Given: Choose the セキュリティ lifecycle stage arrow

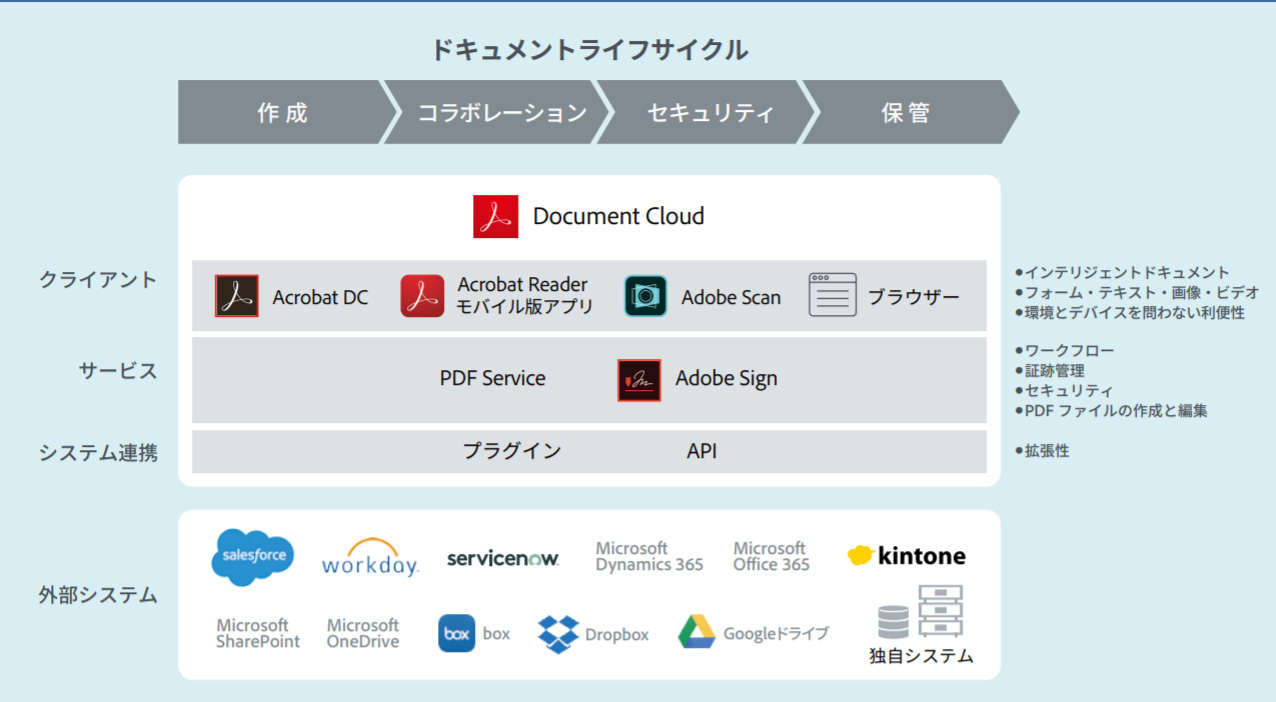Looking at the screenshot, I should (708, 112).
